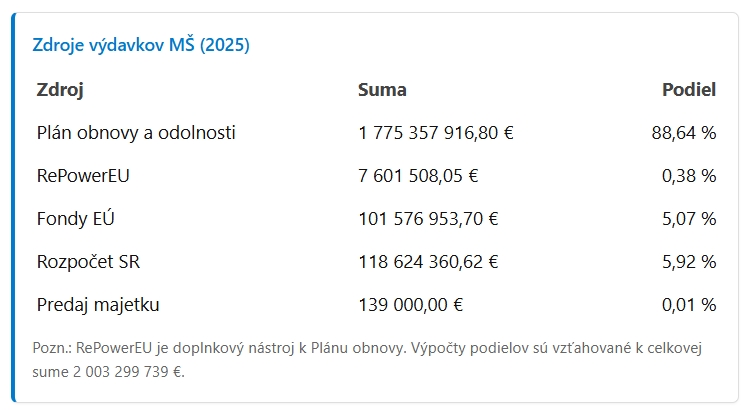Image resolution: width=748 pixels, height=410 pixels.
Task: Select the amount 118 624 360,62 €
Action: [x=428, y=262]
